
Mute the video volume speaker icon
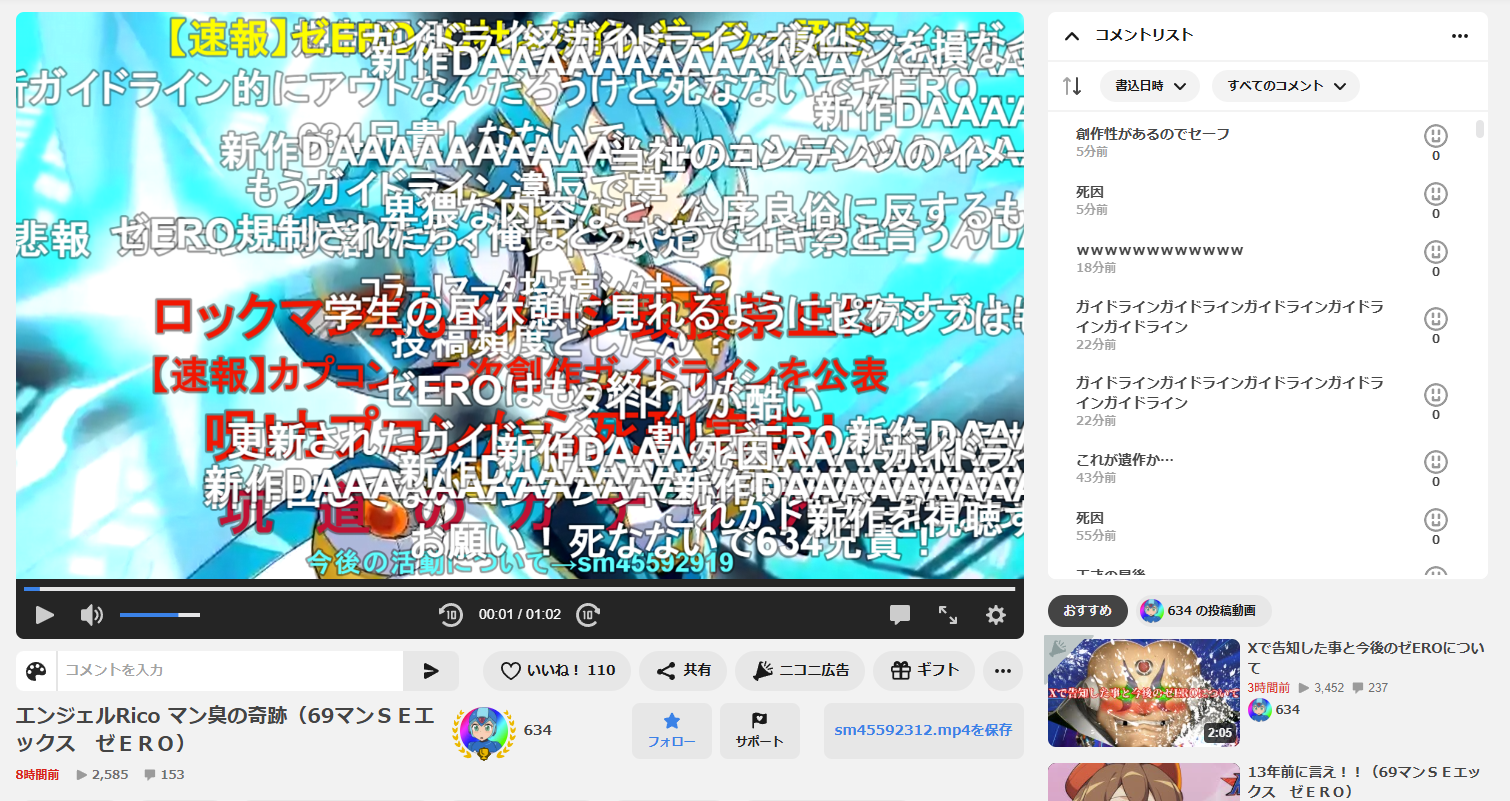(x=91, y=615)
